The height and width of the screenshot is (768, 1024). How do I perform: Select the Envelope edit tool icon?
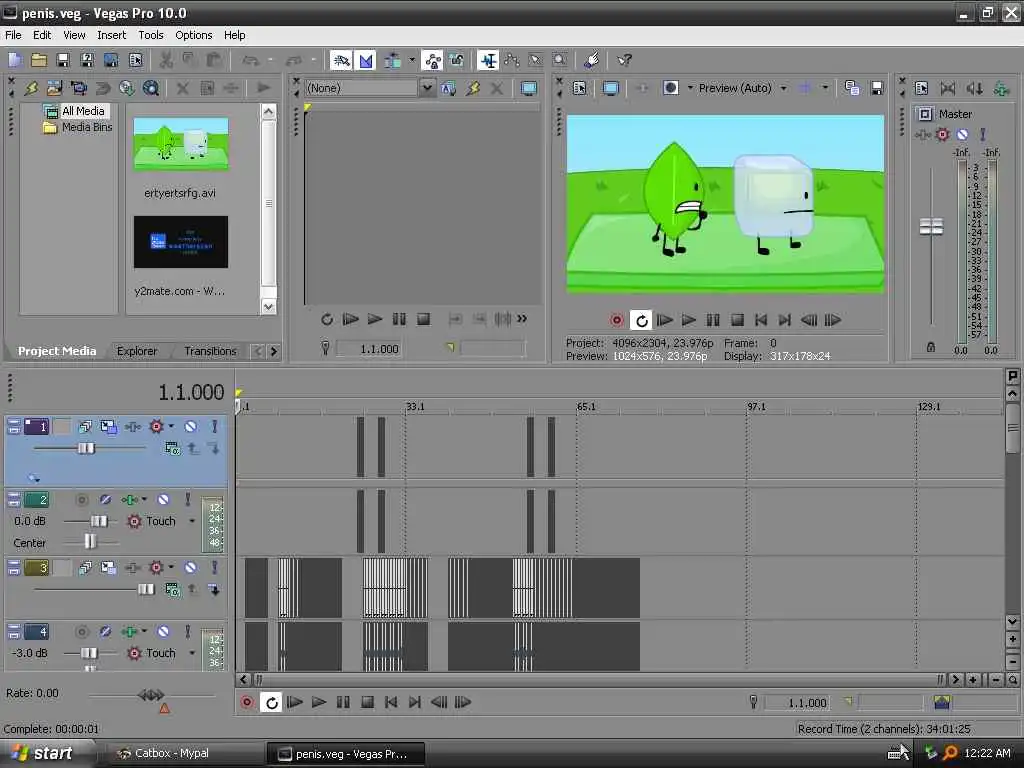coord(511,61)
